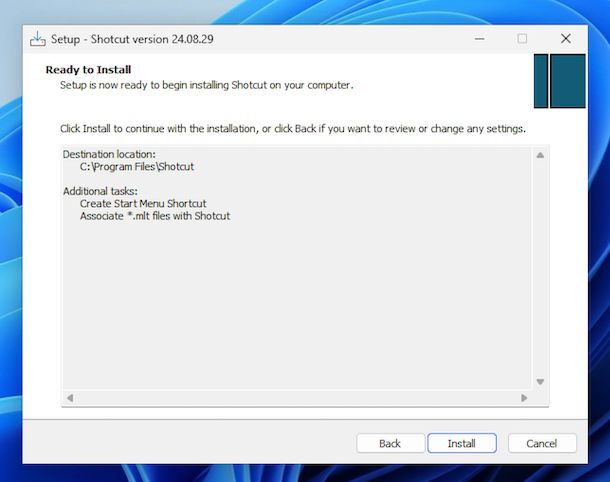Select the 'C:\Program Files\Shotcut' path text

[137, 167]
